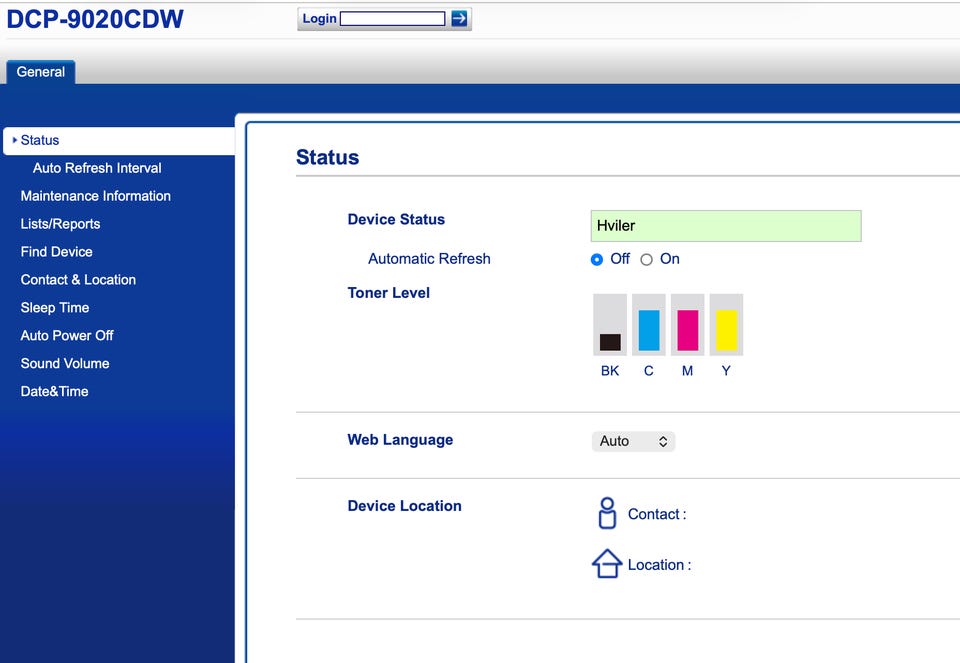Click the Device Status label

396,219
